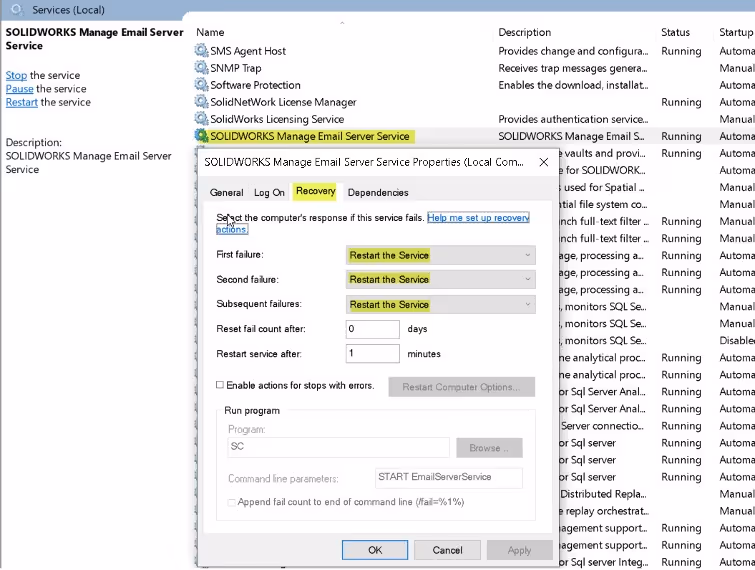Open the Dependencies tab
Image resolution: width=755 pixels, height=570 pixels.
coord(378,193)
